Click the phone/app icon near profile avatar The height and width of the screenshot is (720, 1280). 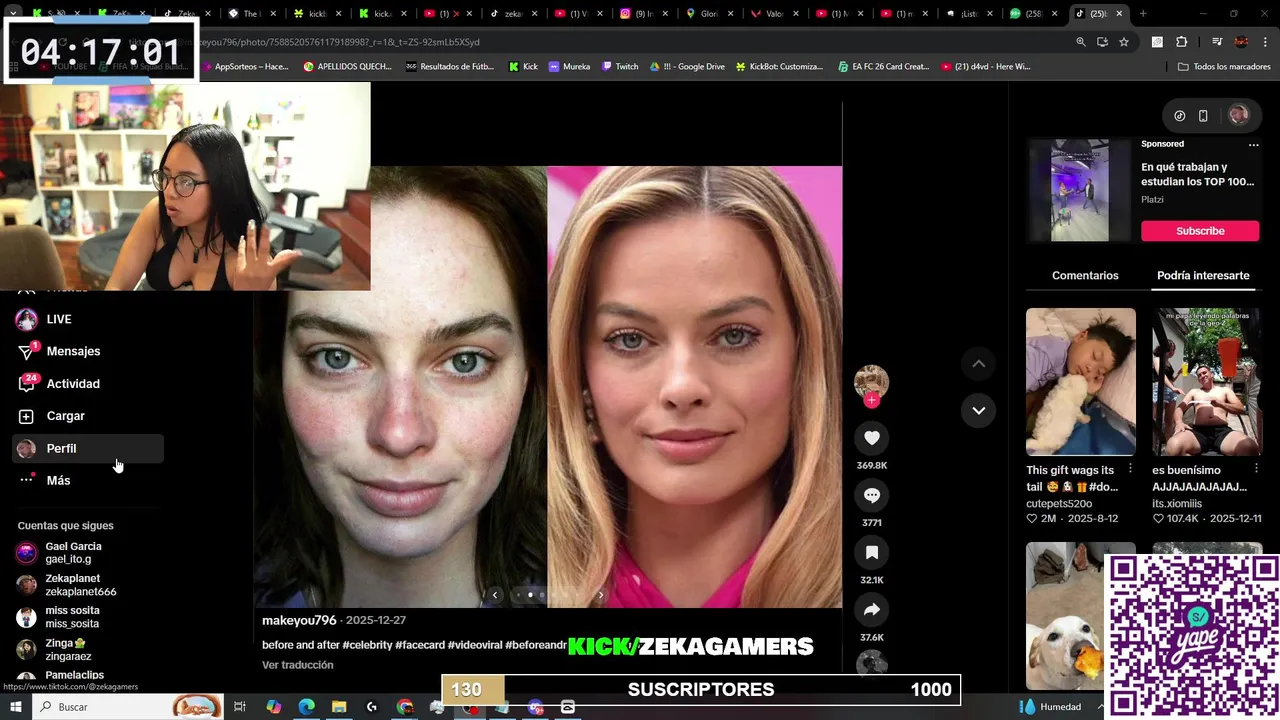[x=1203, y=116]
